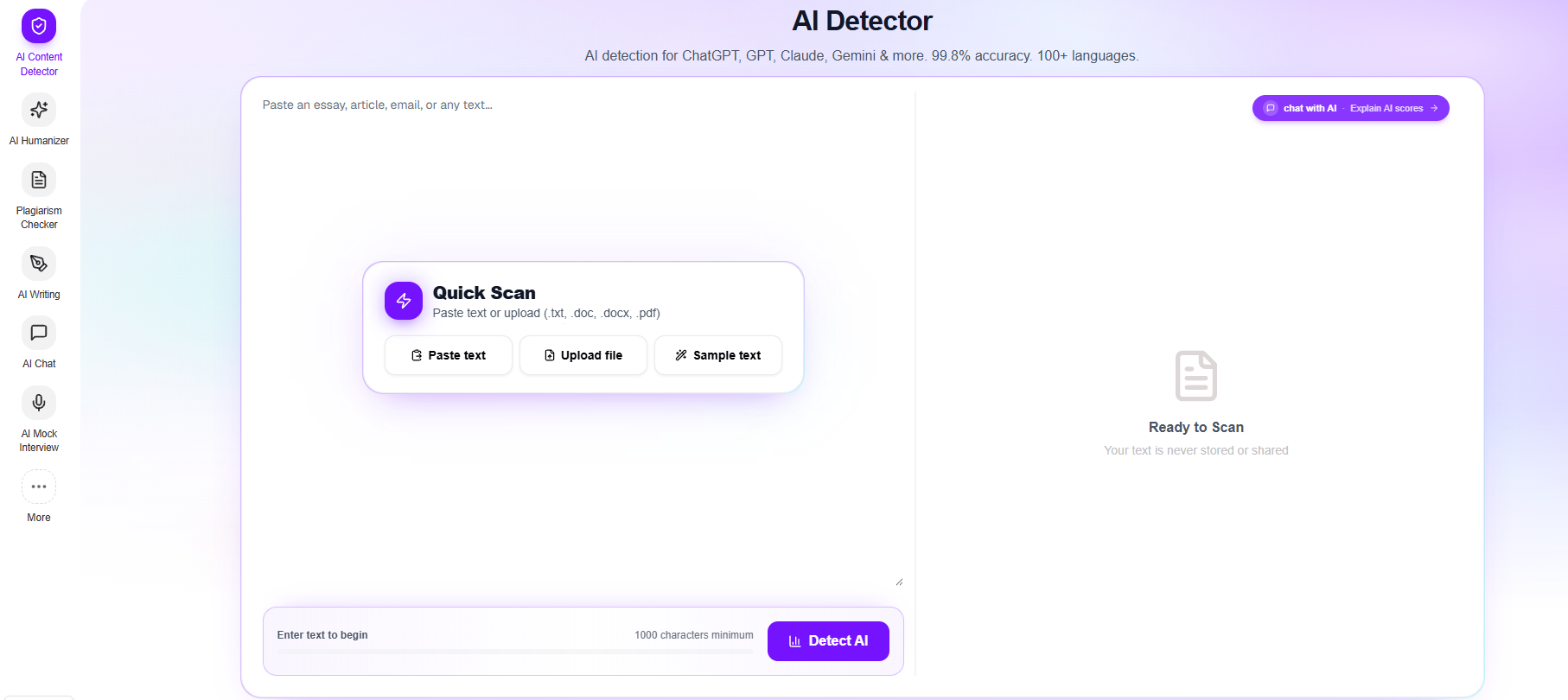Start scanning with Detect AI button

[x=828, y=641]
